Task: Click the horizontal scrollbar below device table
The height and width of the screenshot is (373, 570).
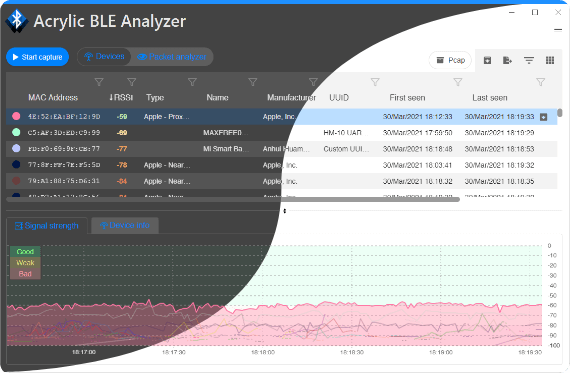Action: click(x=233, y=199)
